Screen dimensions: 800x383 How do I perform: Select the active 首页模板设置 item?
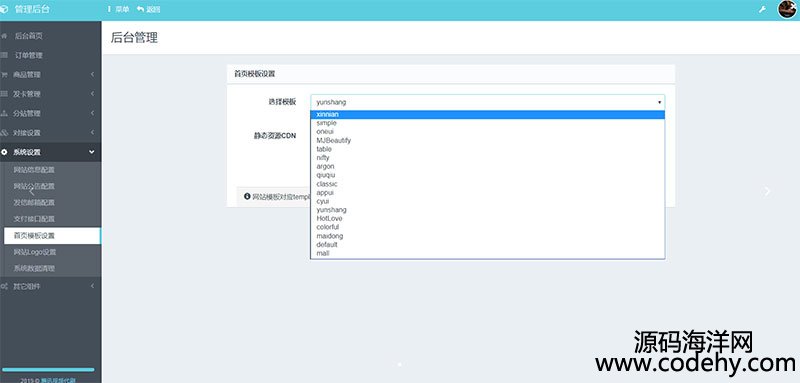[52, 236]
